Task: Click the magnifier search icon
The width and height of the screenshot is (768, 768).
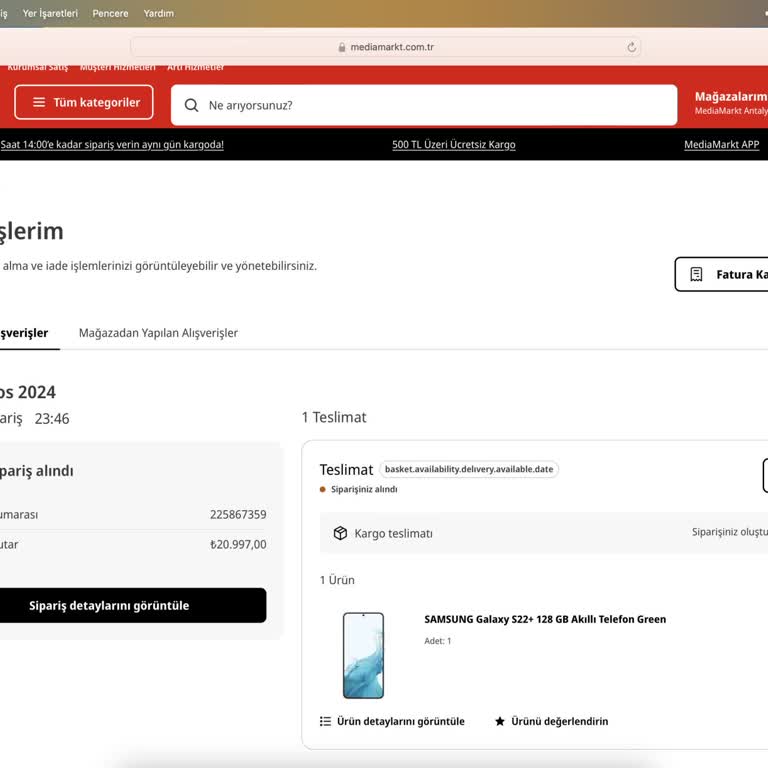Action: coord(192,105)
